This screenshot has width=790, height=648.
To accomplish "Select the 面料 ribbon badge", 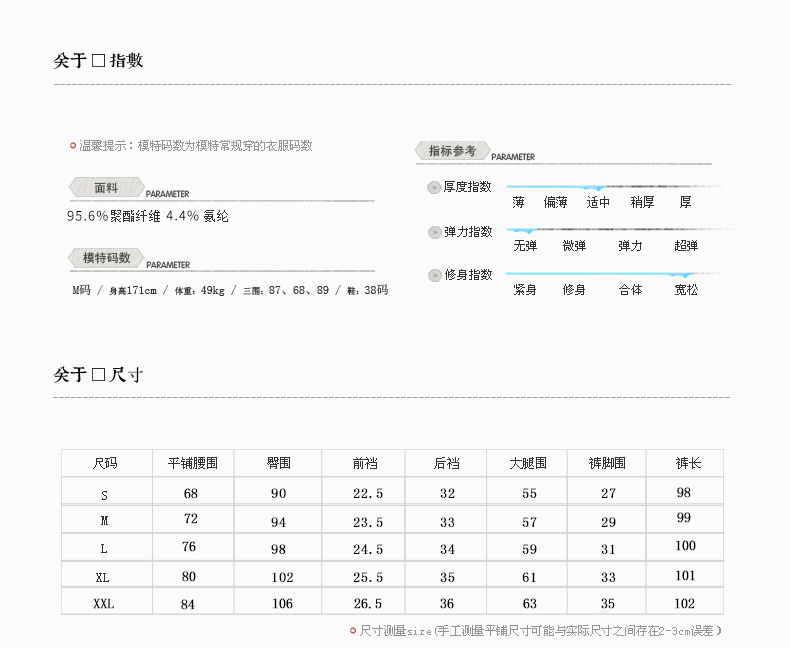I will 106,187.
